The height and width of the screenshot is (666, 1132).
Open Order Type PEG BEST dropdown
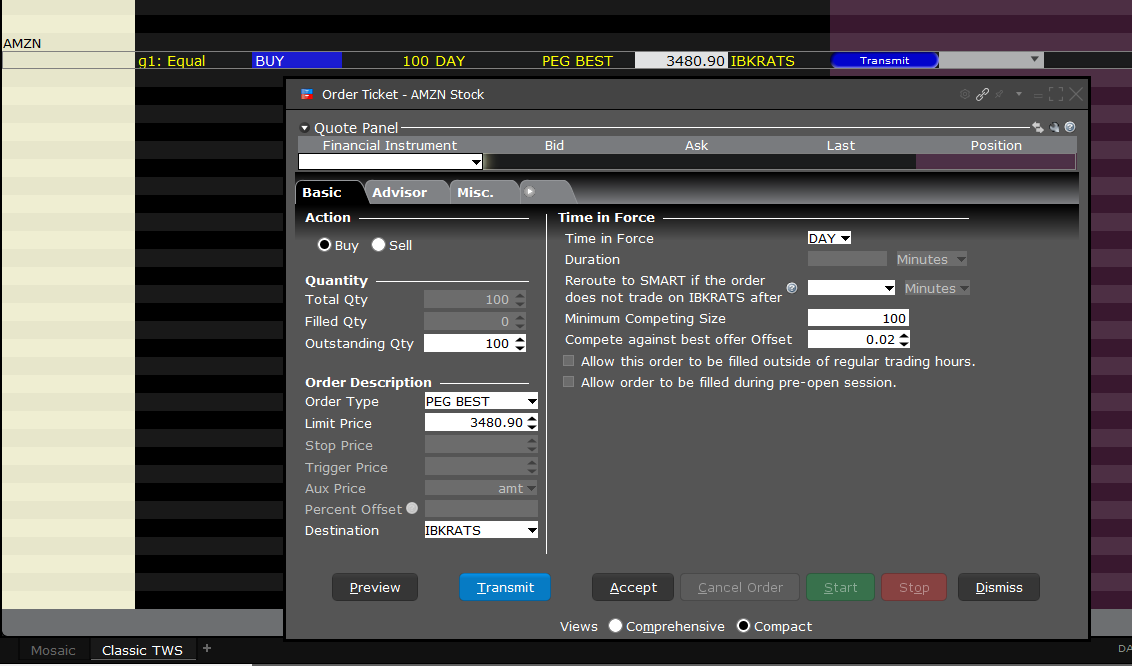(x=532, y=401)
